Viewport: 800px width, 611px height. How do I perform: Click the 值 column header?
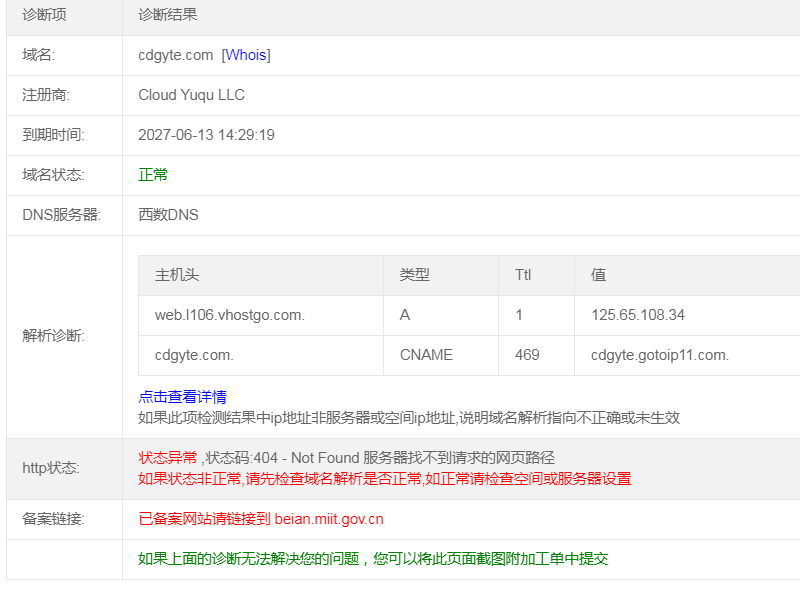point(598,275)
